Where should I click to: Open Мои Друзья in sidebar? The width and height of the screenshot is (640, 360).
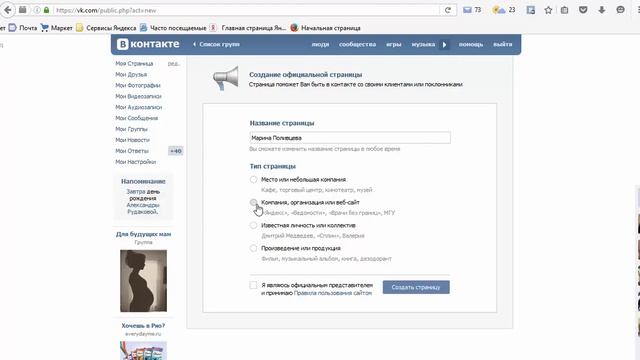(131, 75)
